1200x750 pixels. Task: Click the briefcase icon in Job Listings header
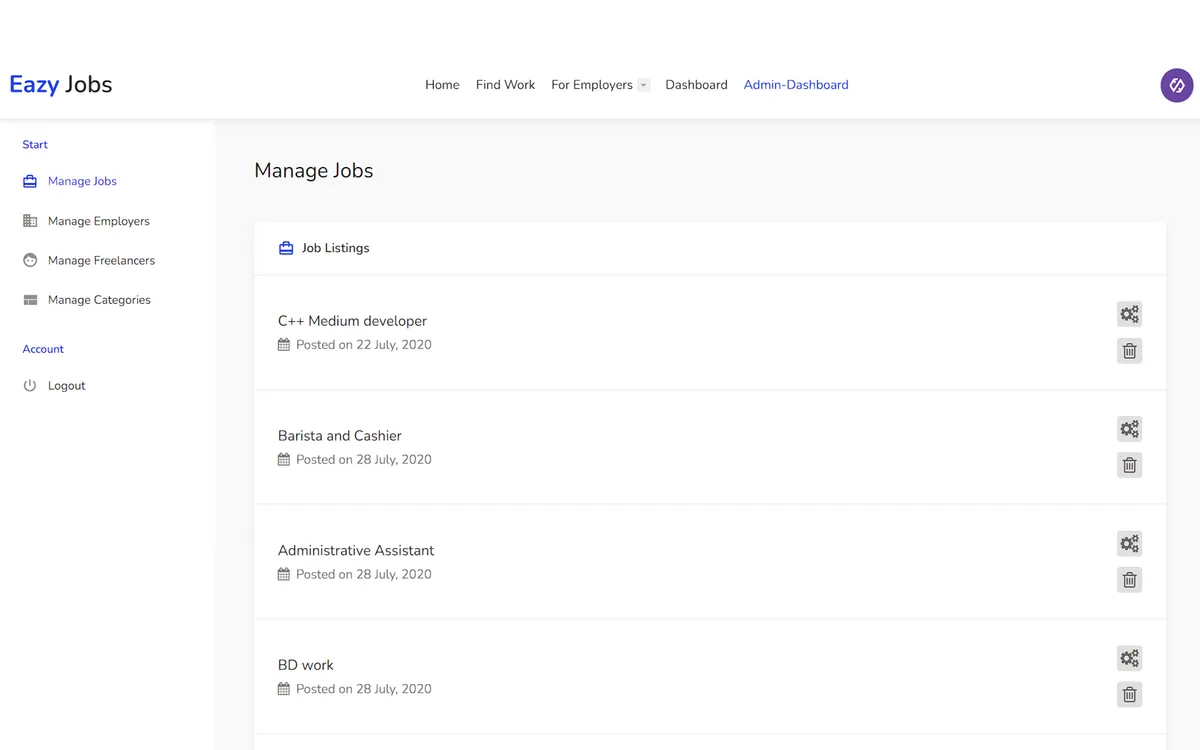tap(286, 248)
